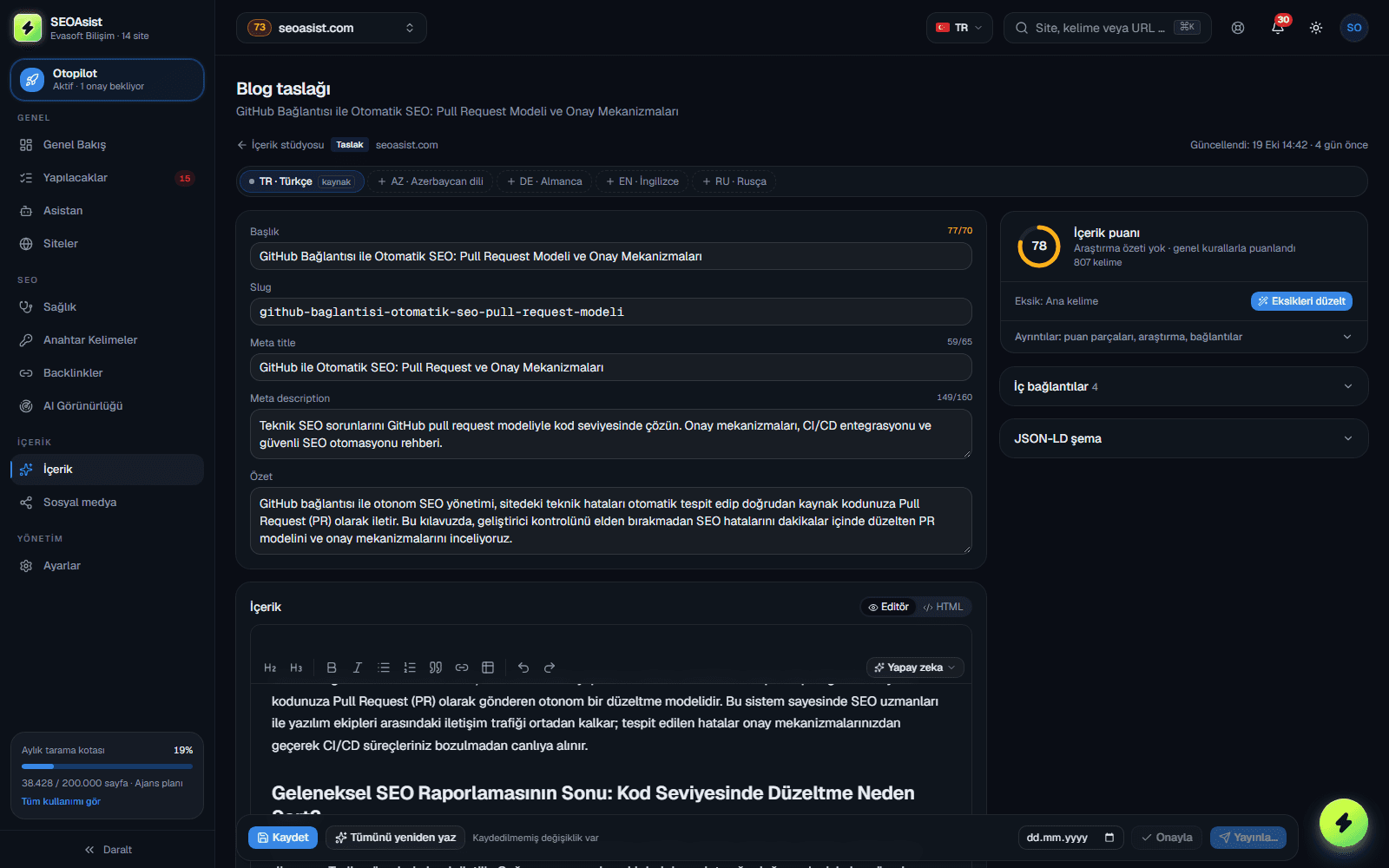Insert a numbered list

point(409,667)
